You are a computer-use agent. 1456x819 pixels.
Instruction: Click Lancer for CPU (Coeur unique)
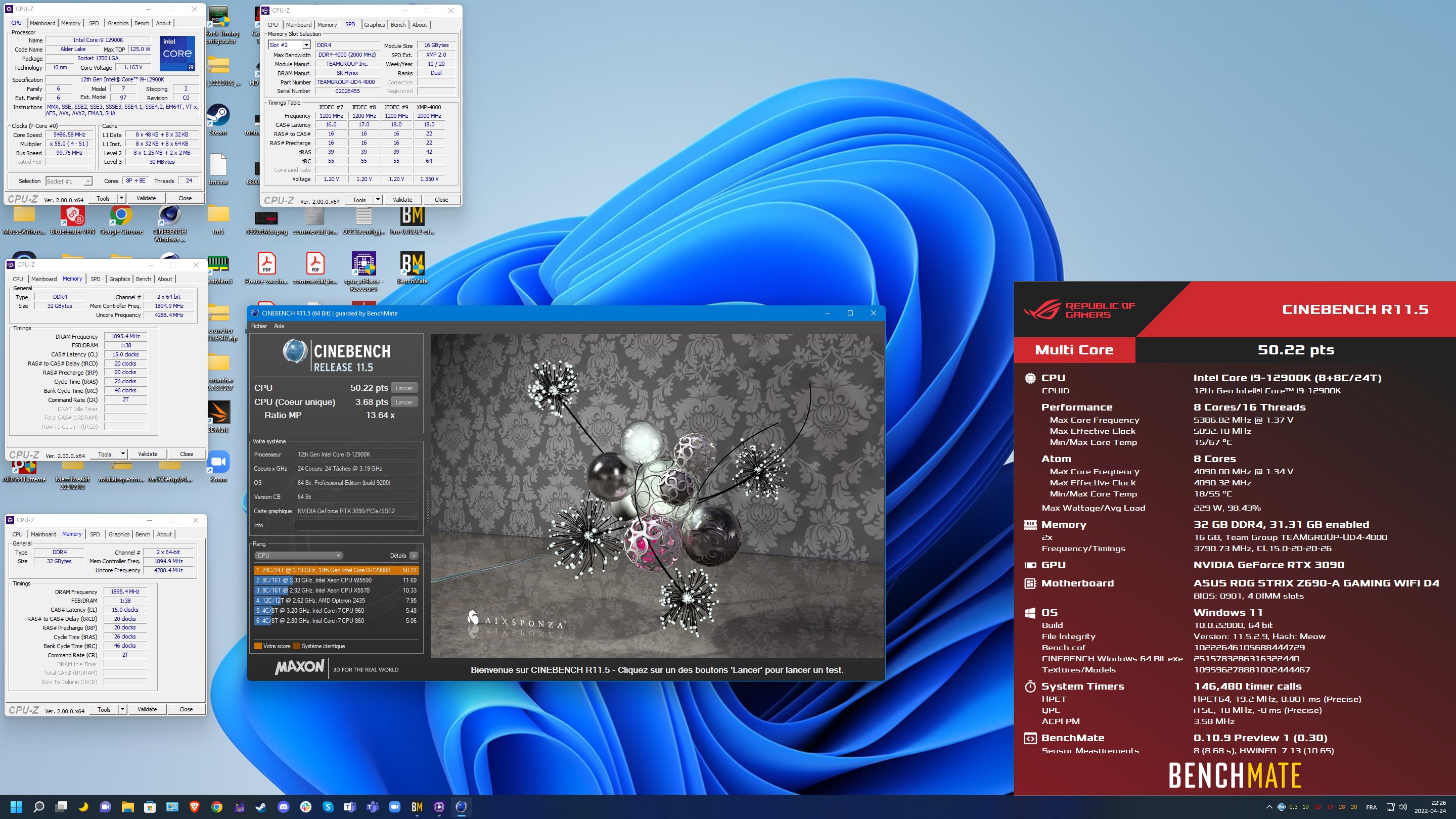click(403, 402)
